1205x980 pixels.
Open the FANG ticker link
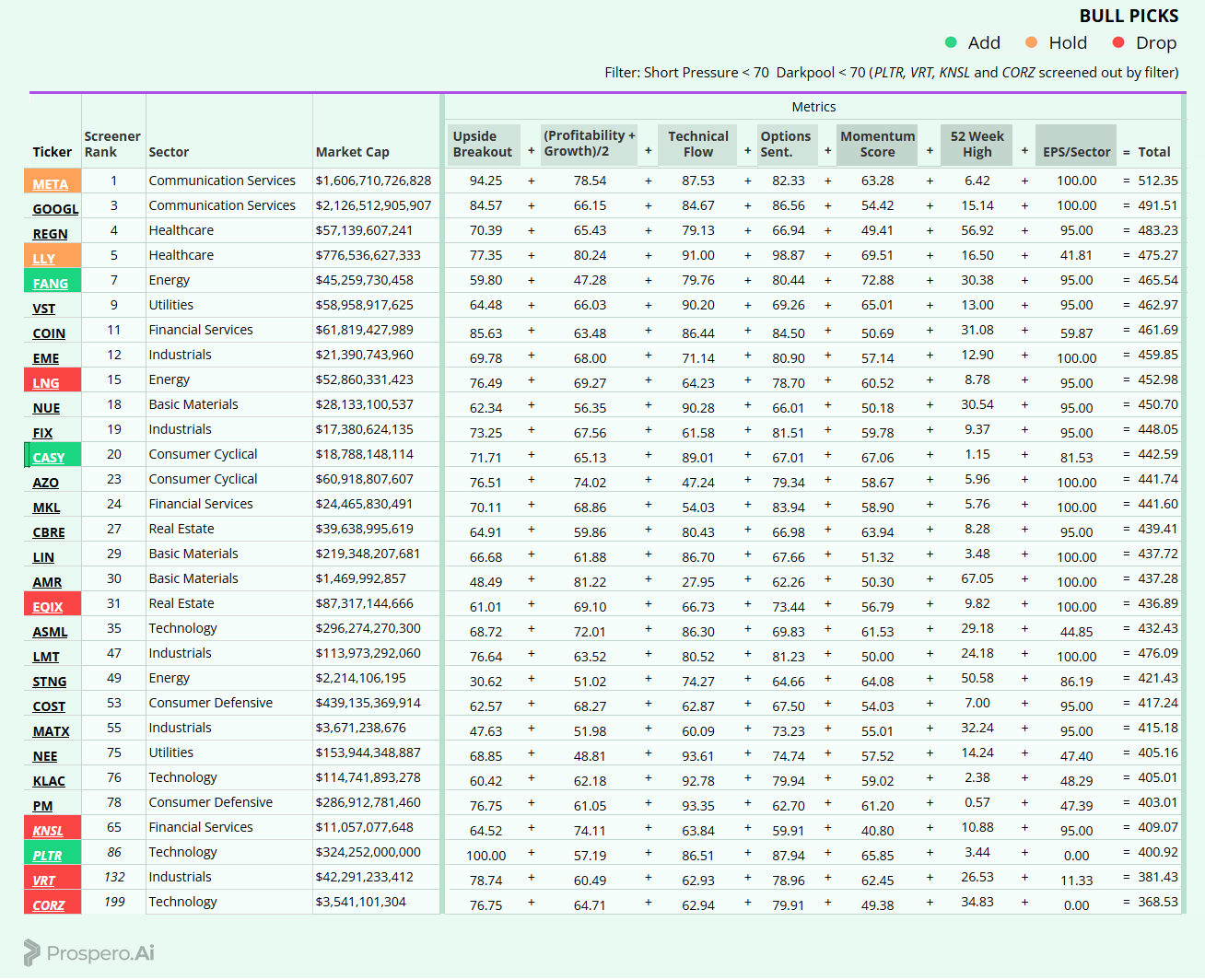[x=51, y=284]
